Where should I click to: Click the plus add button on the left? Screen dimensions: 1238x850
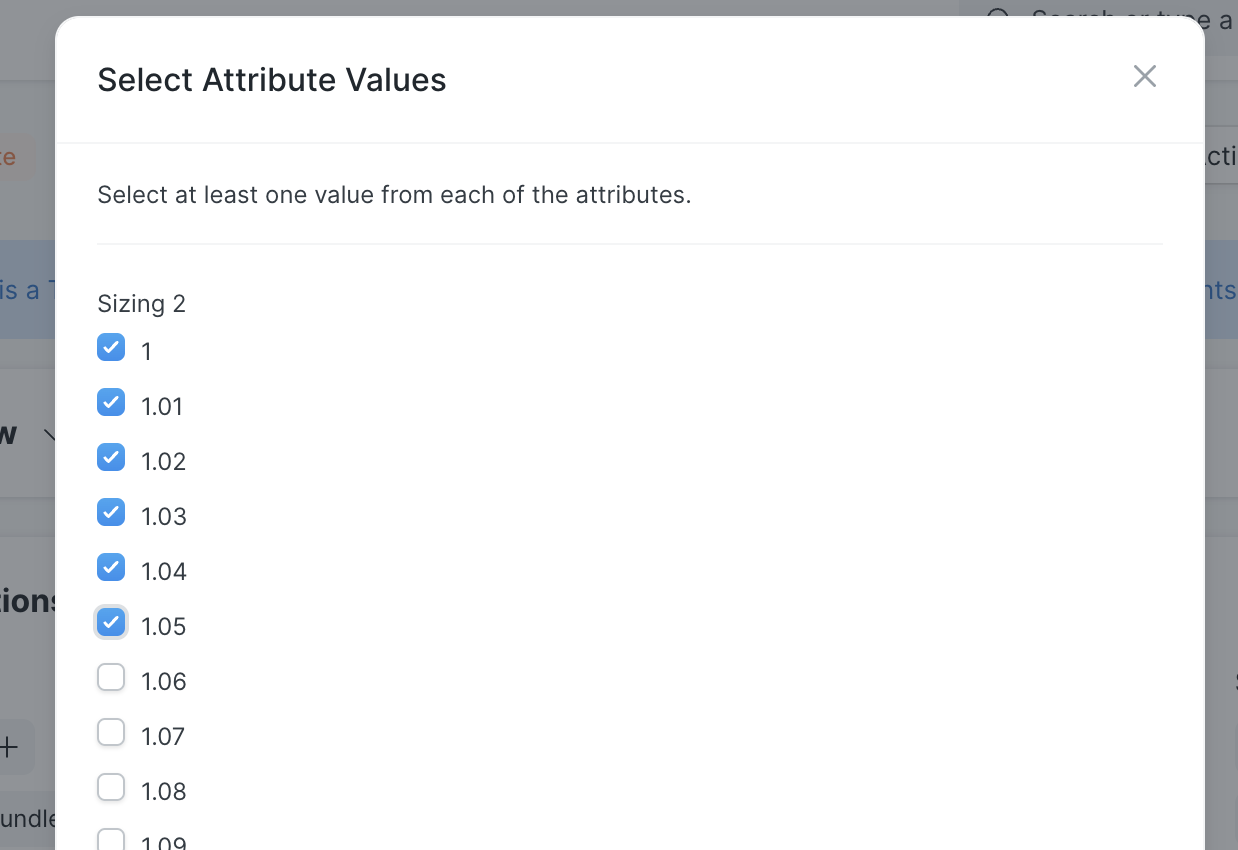(10, 746)
